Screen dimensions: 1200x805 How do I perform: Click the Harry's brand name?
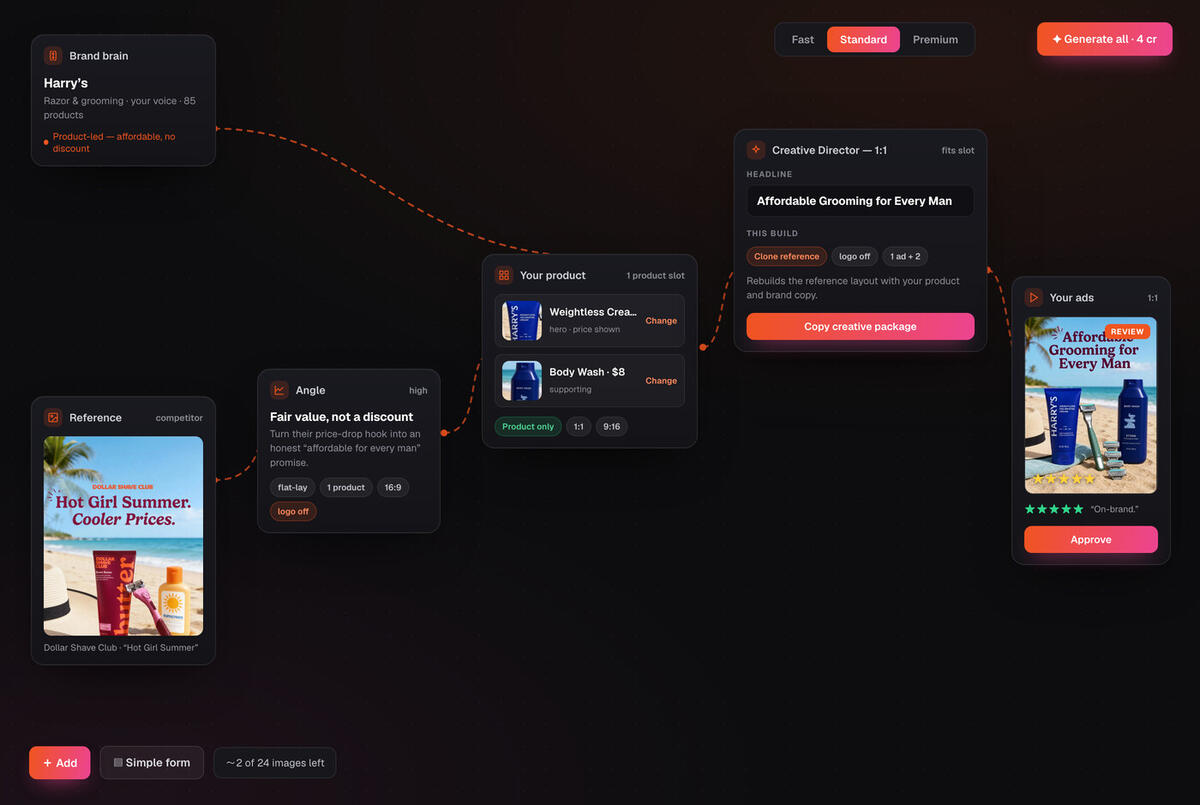[x=66, y=83]
